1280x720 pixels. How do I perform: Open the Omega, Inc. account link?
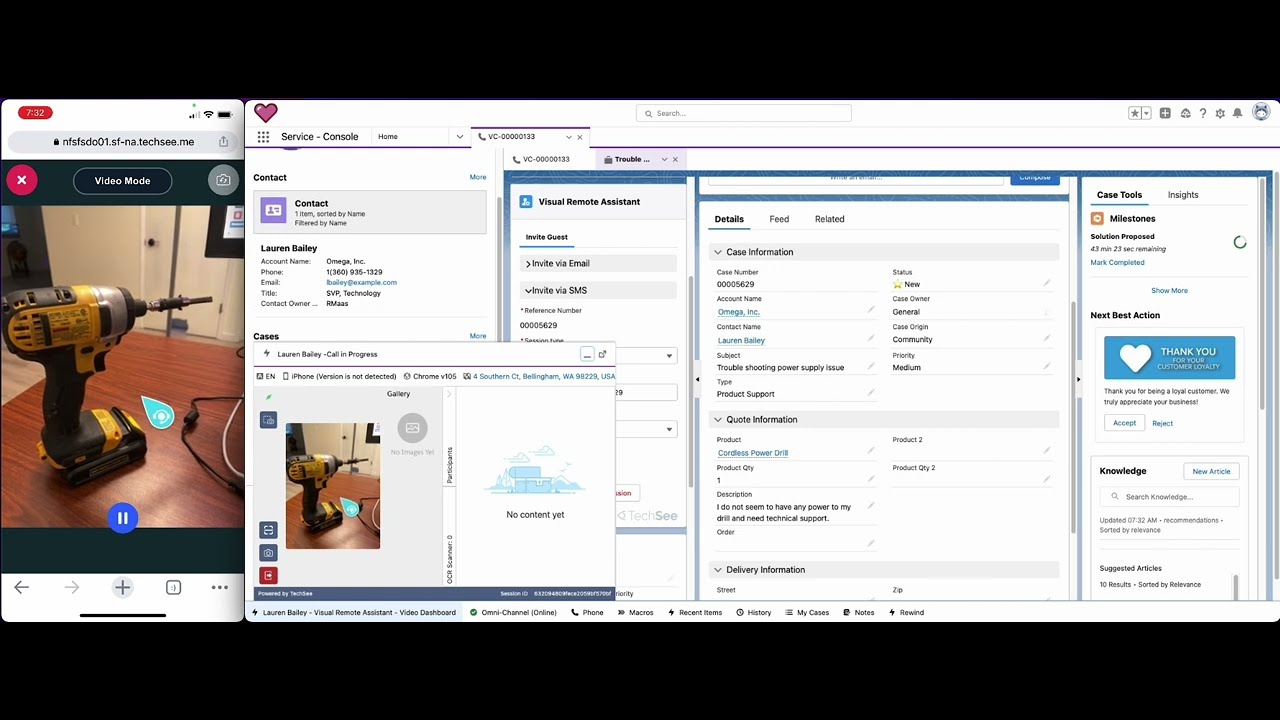(738, 312)
